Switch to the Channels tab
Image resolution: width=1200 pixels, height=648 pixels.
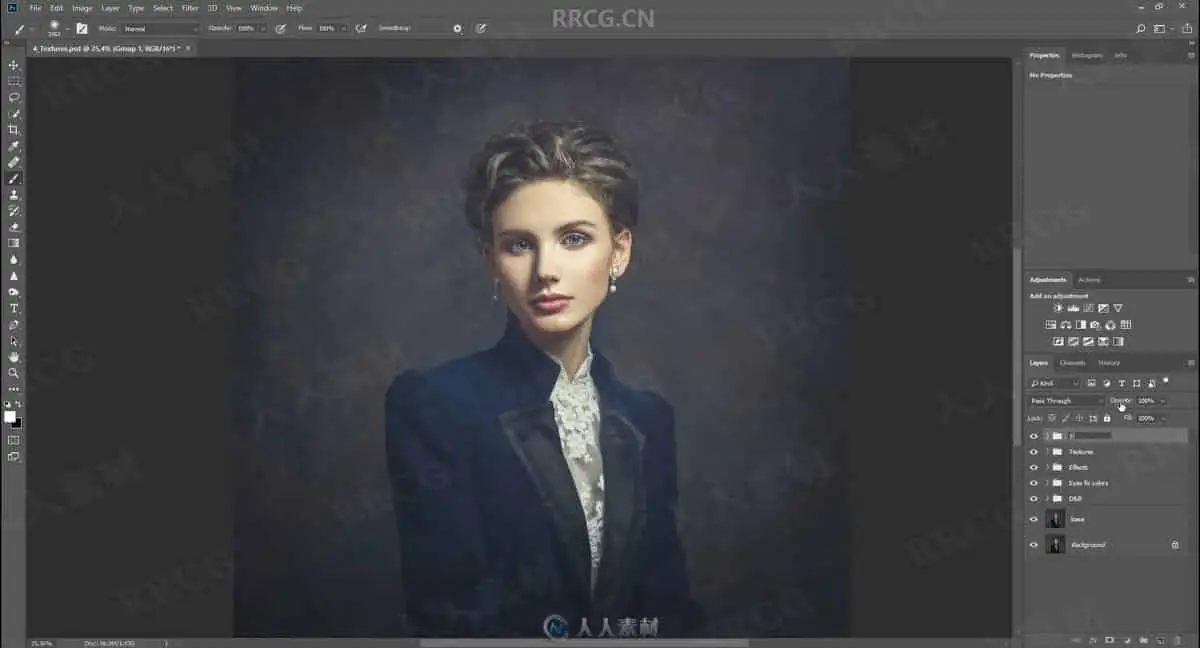pos(1072,363)
